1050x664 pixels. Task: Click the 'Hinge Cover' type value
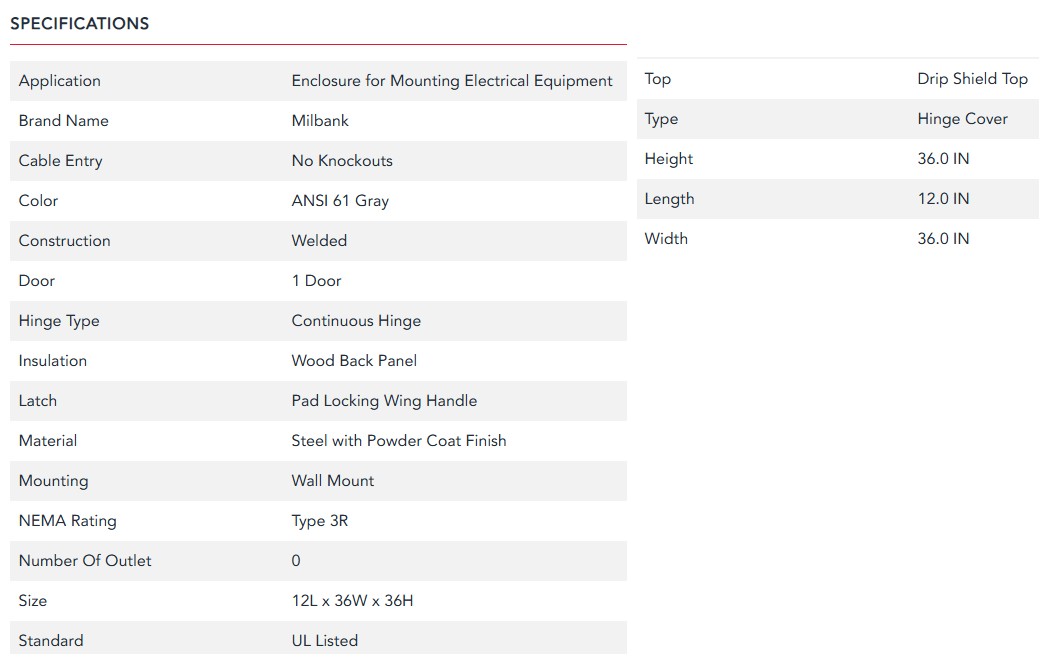click(962, 119)
